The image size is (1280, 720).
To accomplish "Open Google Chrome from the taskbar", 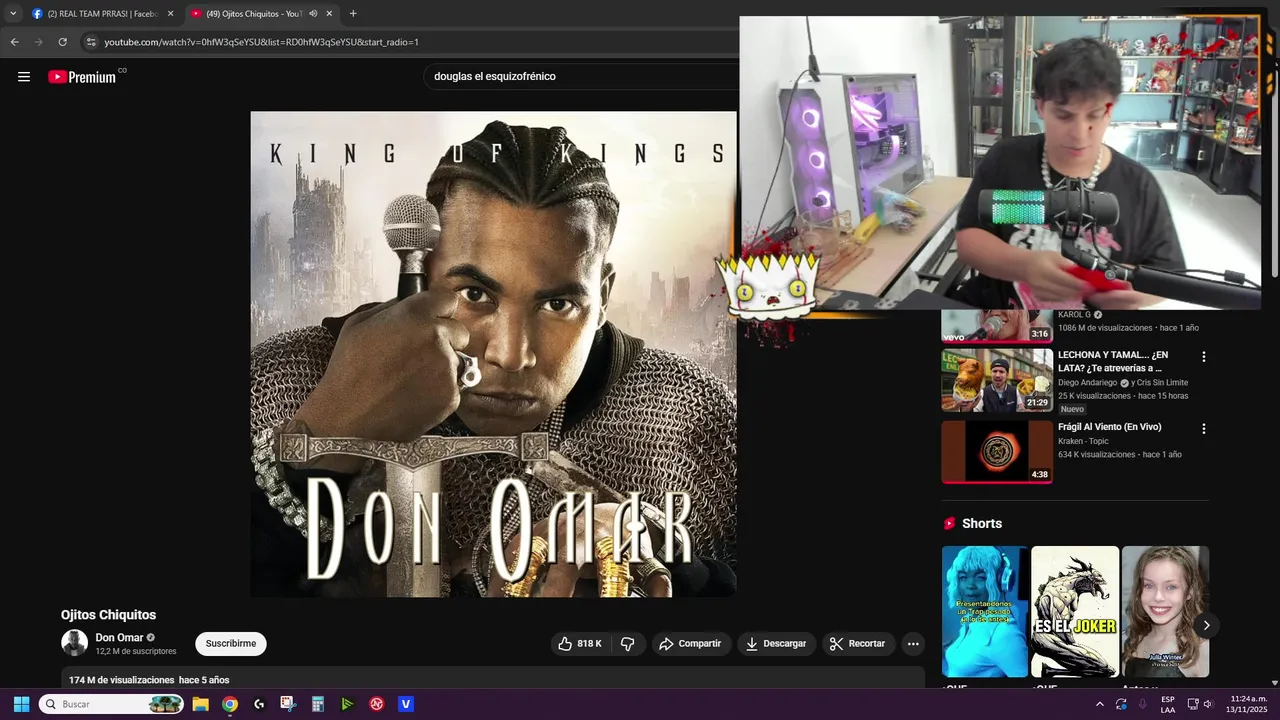I will click(x=230, y=704).
